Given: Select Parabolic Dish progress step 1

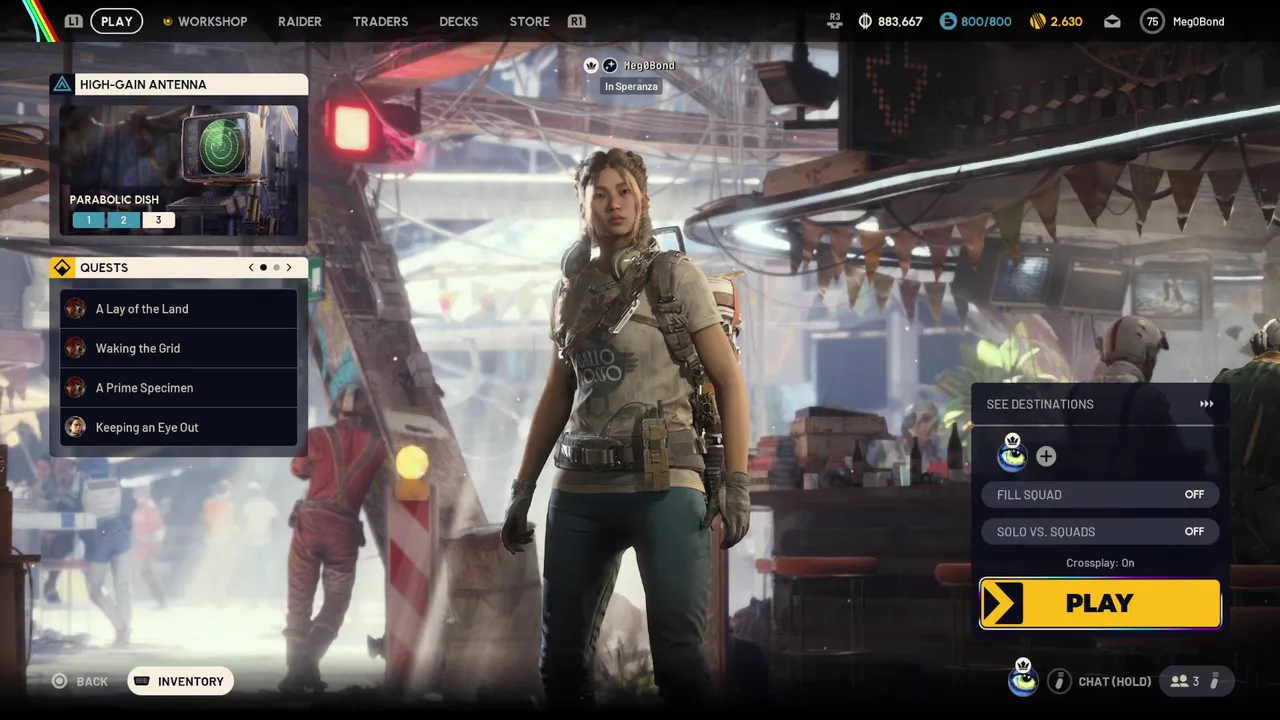Looking at the screenshot, I should point(89,220).
